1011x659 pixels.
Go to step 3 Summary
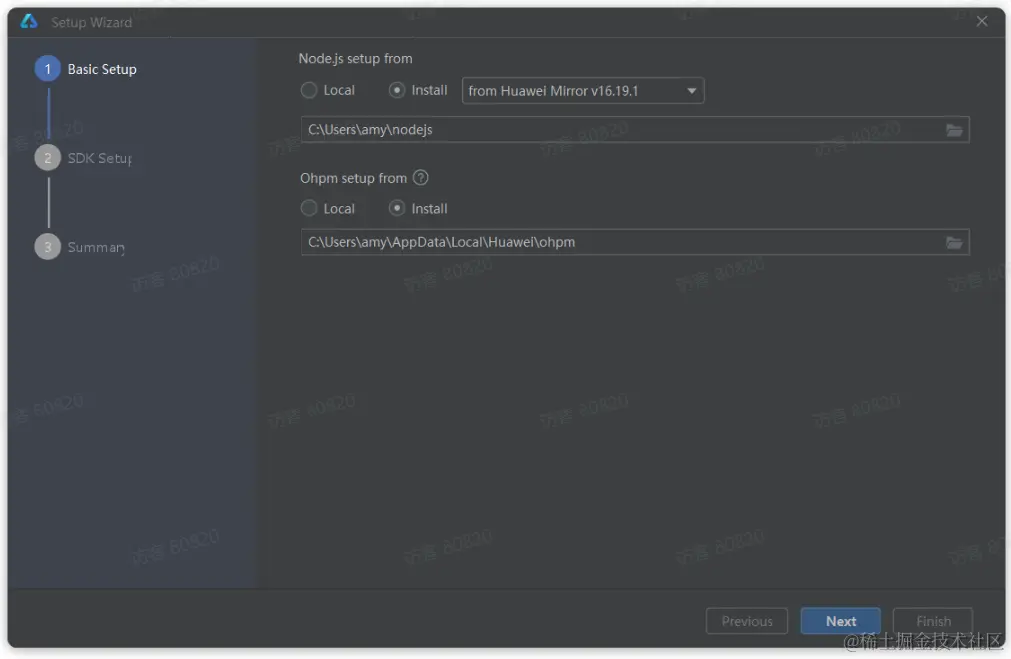pos(80,247)
